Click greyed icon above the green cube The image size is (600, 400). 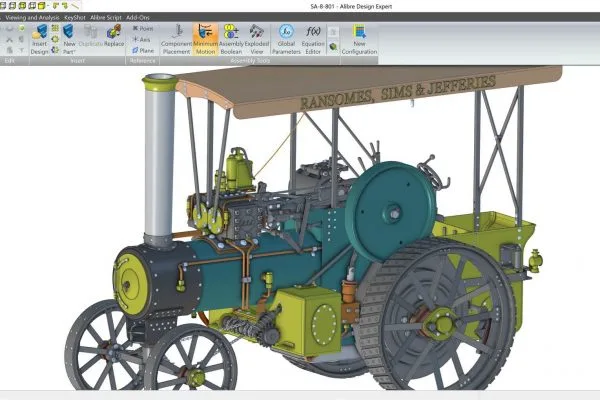pos(333,32)
